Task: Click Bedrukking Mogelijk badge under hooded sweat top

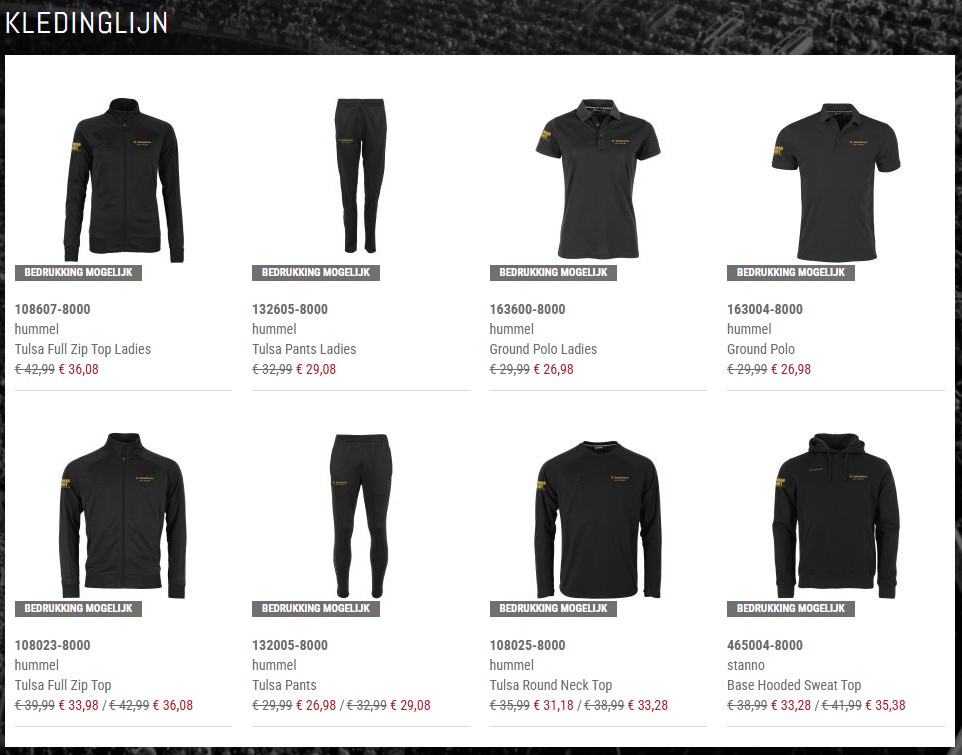Action: pos(791,608)
